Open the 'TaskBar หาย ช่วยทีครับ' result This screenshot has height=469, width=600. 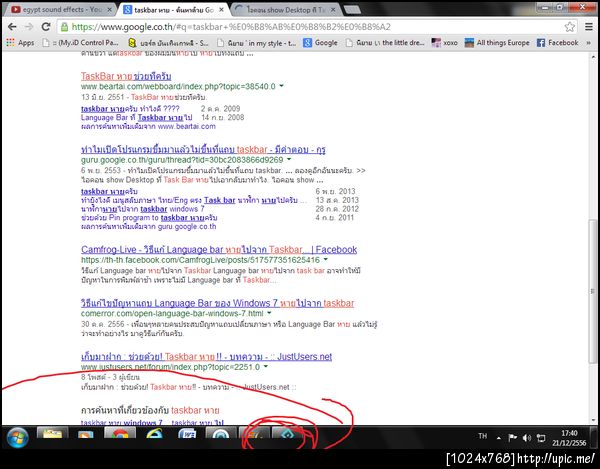pos(126,76)
